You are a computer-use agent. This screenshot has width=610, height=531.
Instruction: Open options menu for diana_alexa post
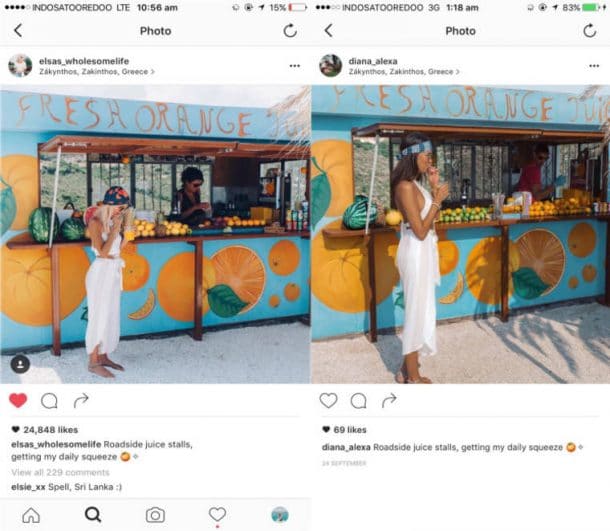point(594,66)
